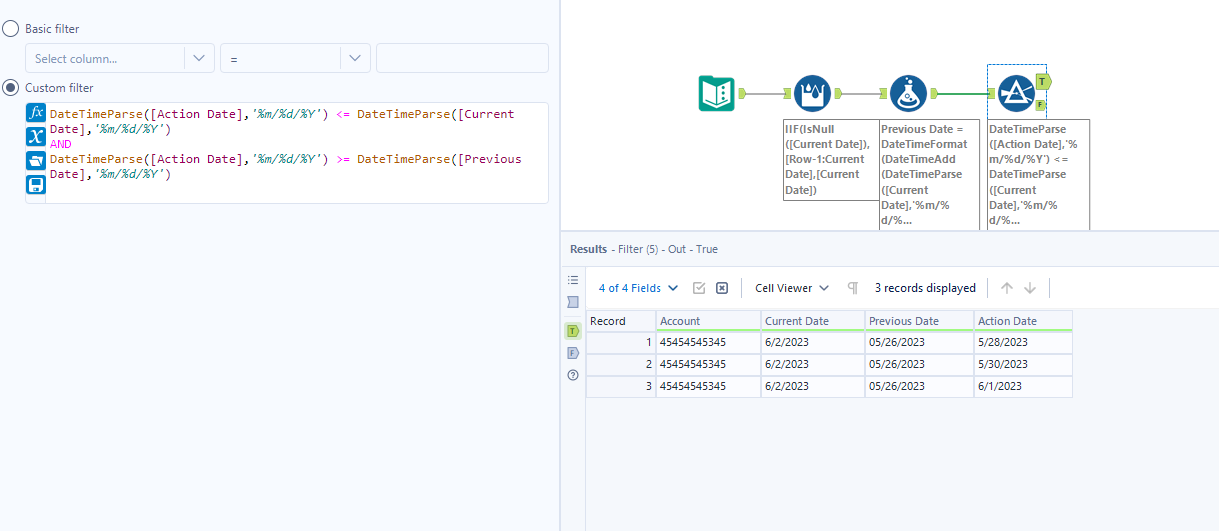The image size is (1219, 531).
Task: Select the Filter triangle tool on canvas
Action: coord(1016,93)
